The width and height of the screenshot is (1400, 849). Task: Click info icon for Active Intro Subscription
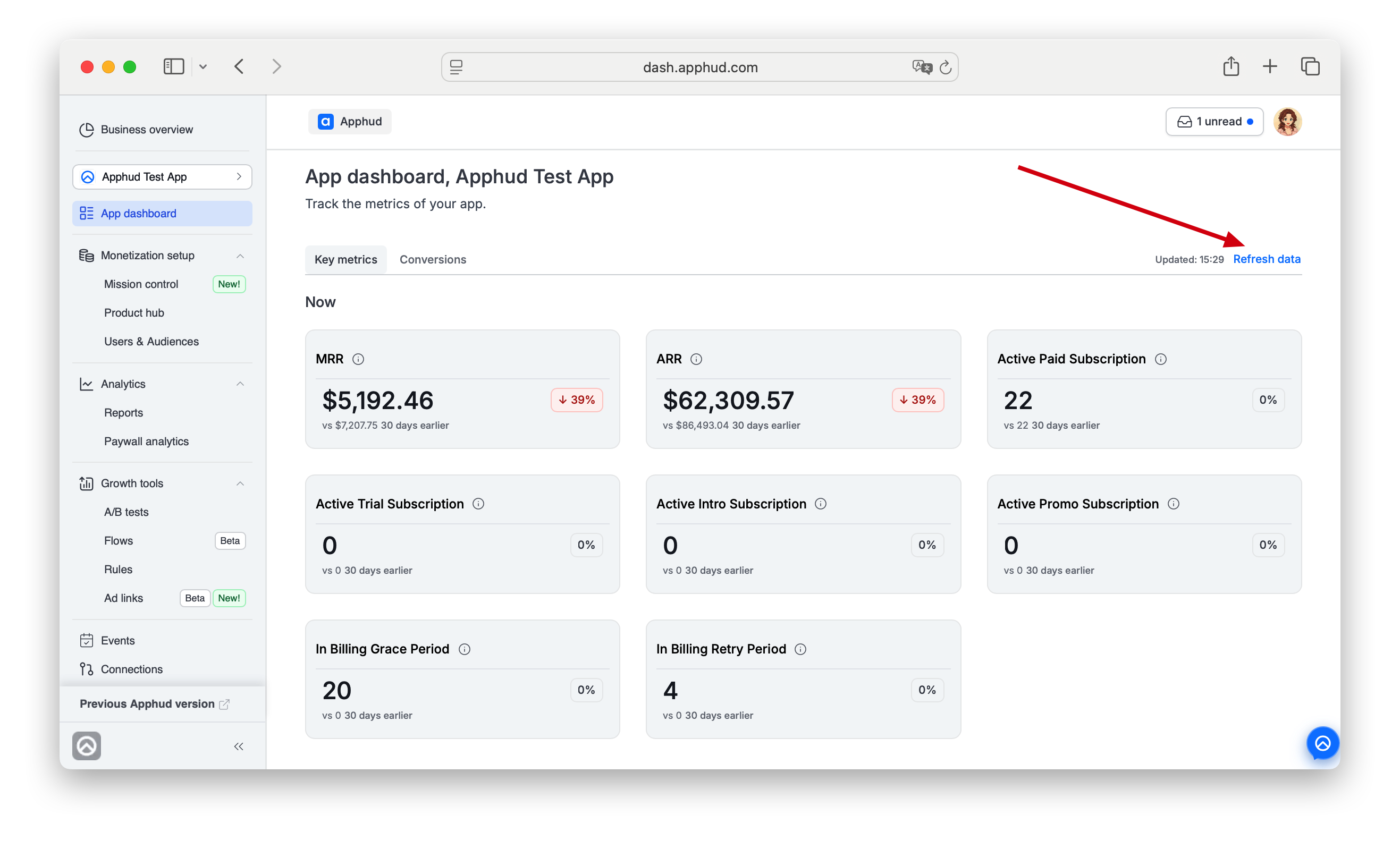pyautogui.click(x=821, y=504)
